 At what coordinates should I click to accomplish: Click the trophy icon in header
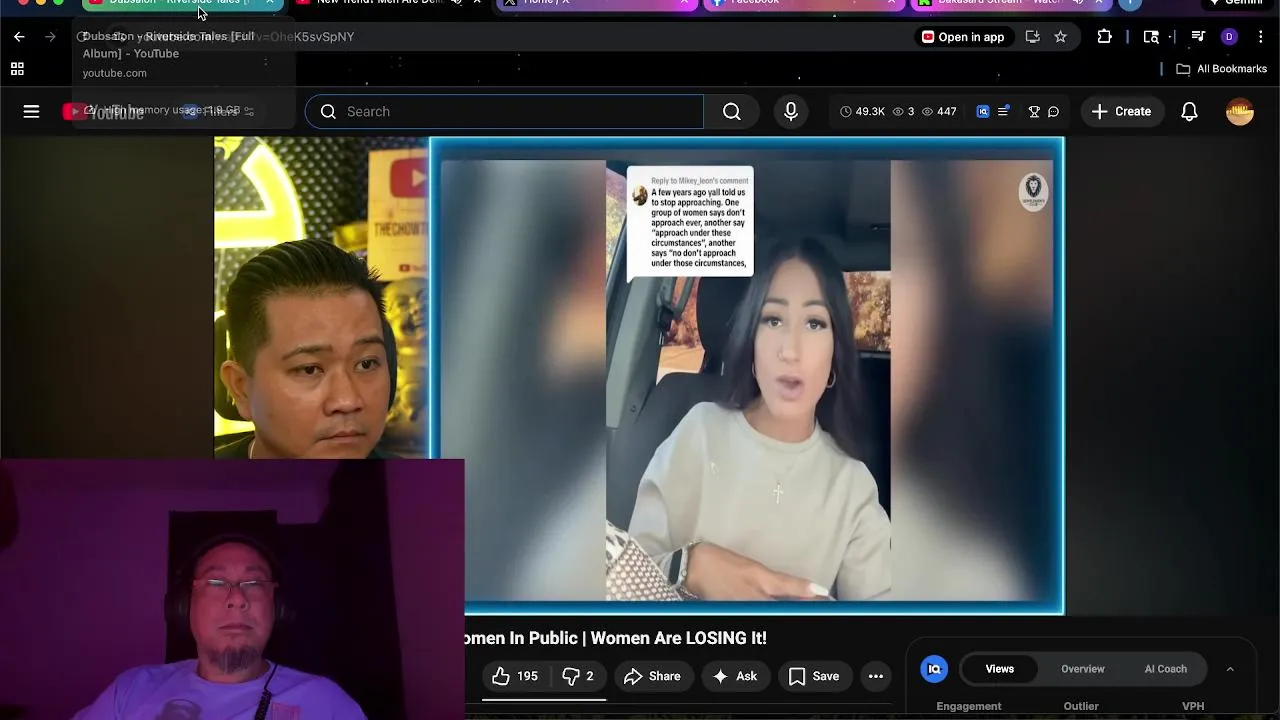[x=1034, y=111]
